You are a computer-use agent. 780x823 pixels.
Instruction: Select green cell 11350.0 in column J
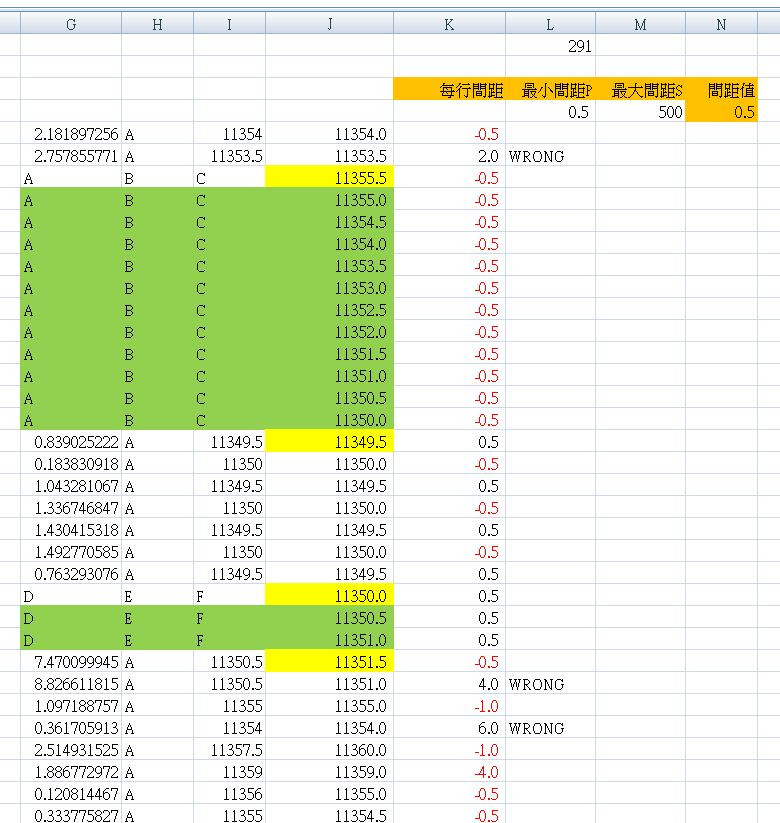point(330,420)
